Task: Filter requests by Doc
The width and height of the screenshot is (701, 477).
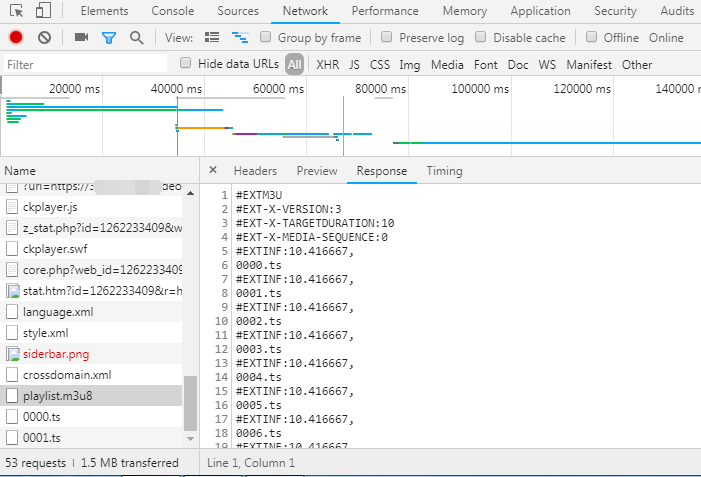Action: click(518, 65)
